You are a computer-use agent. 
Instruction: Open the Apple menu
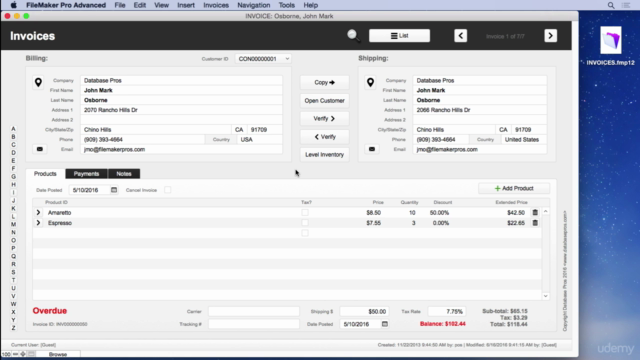[x=13, y=5]
